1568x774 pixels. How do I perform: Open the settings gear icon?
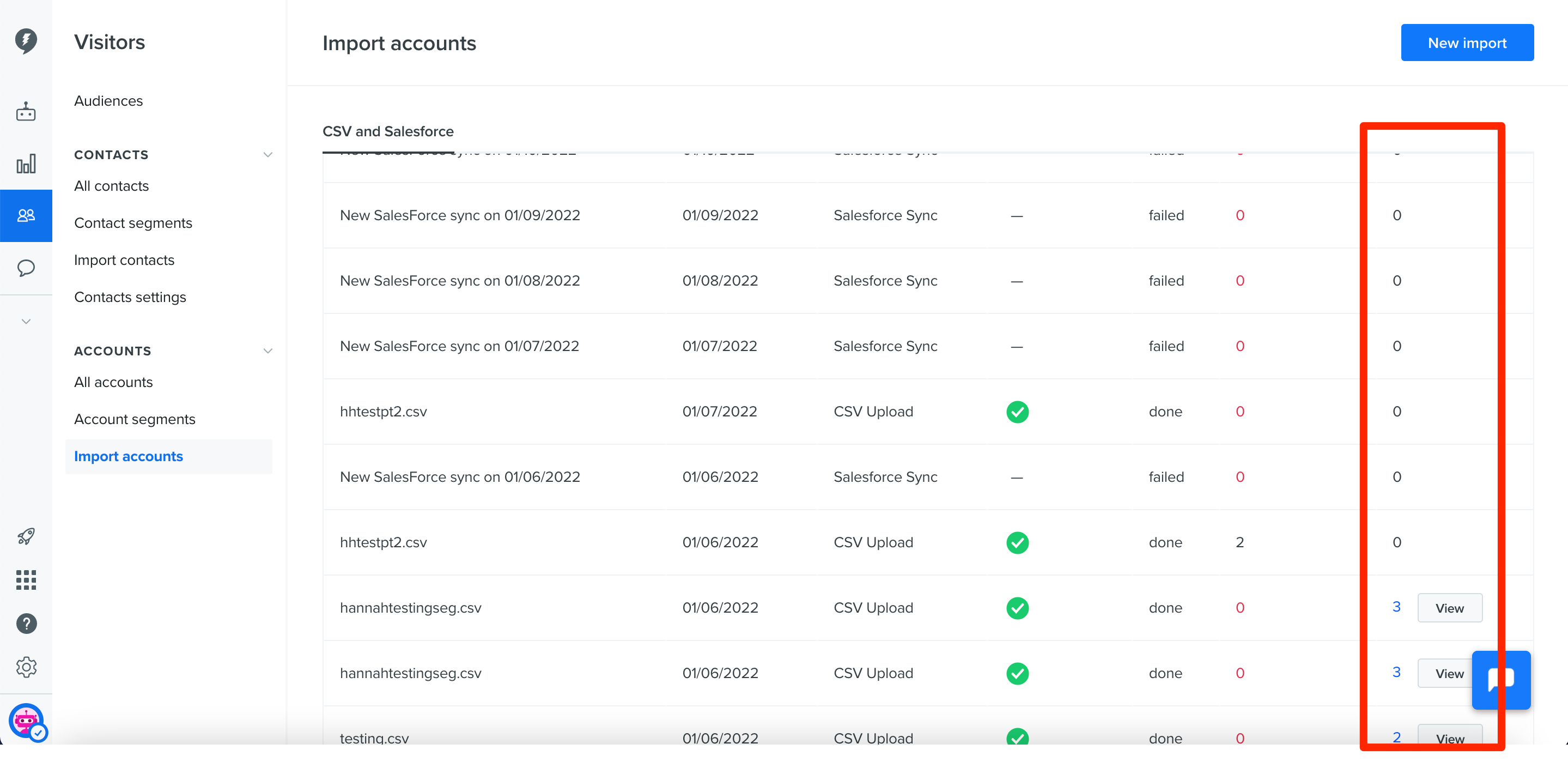(26, 667)
